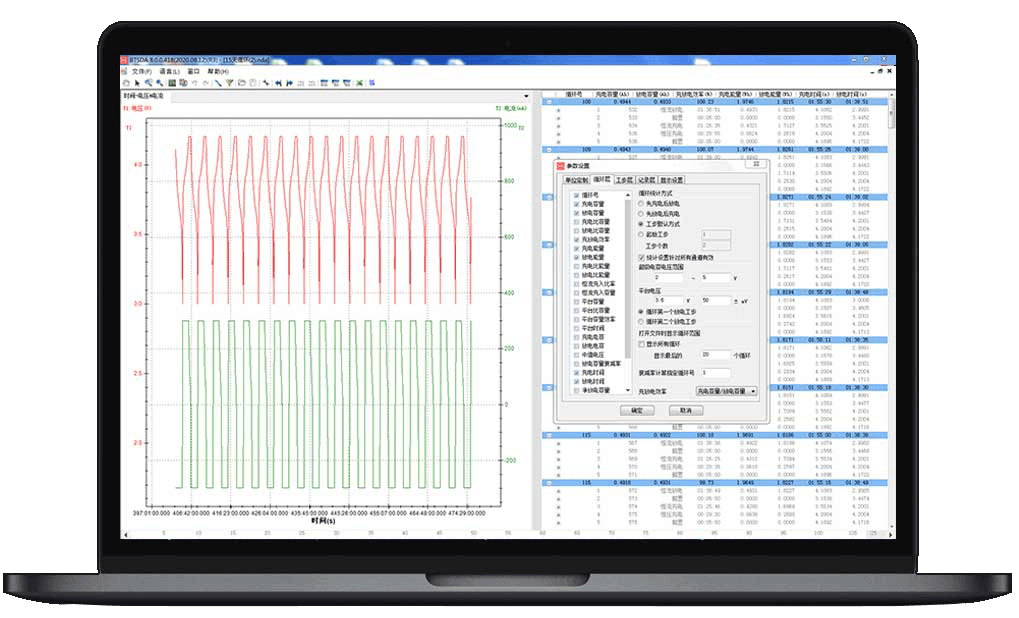Click the second blue table layout icon
The height and width of the screenshot is (618, 1019).
pos(335,83)
